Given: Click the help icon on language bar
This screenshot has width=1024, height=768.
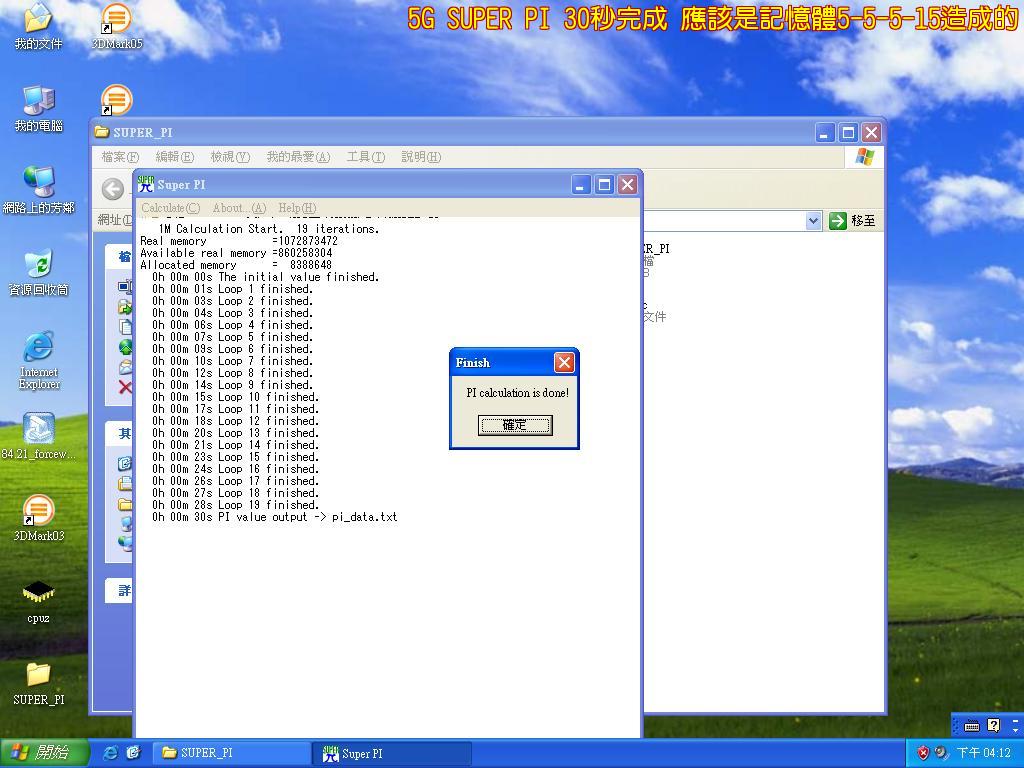Looking at the screenshot, I should click(993, 726).
